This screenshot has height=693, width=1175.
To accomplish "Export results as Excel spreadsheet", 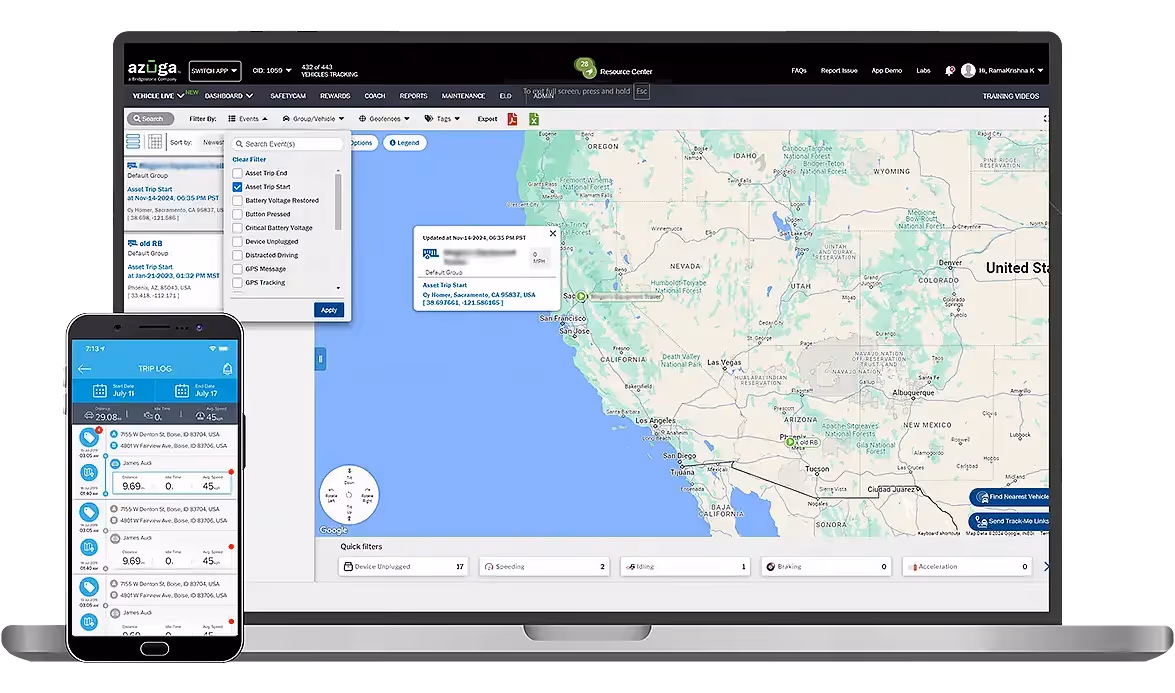I will click(534, 119).
